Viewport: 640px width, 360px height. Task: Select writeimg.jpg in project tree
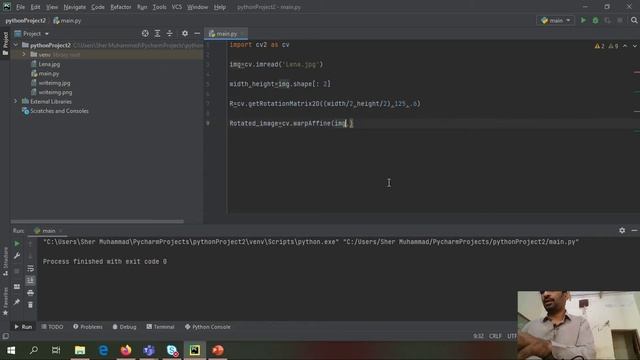pyautogui.click(x=54, y=83)
